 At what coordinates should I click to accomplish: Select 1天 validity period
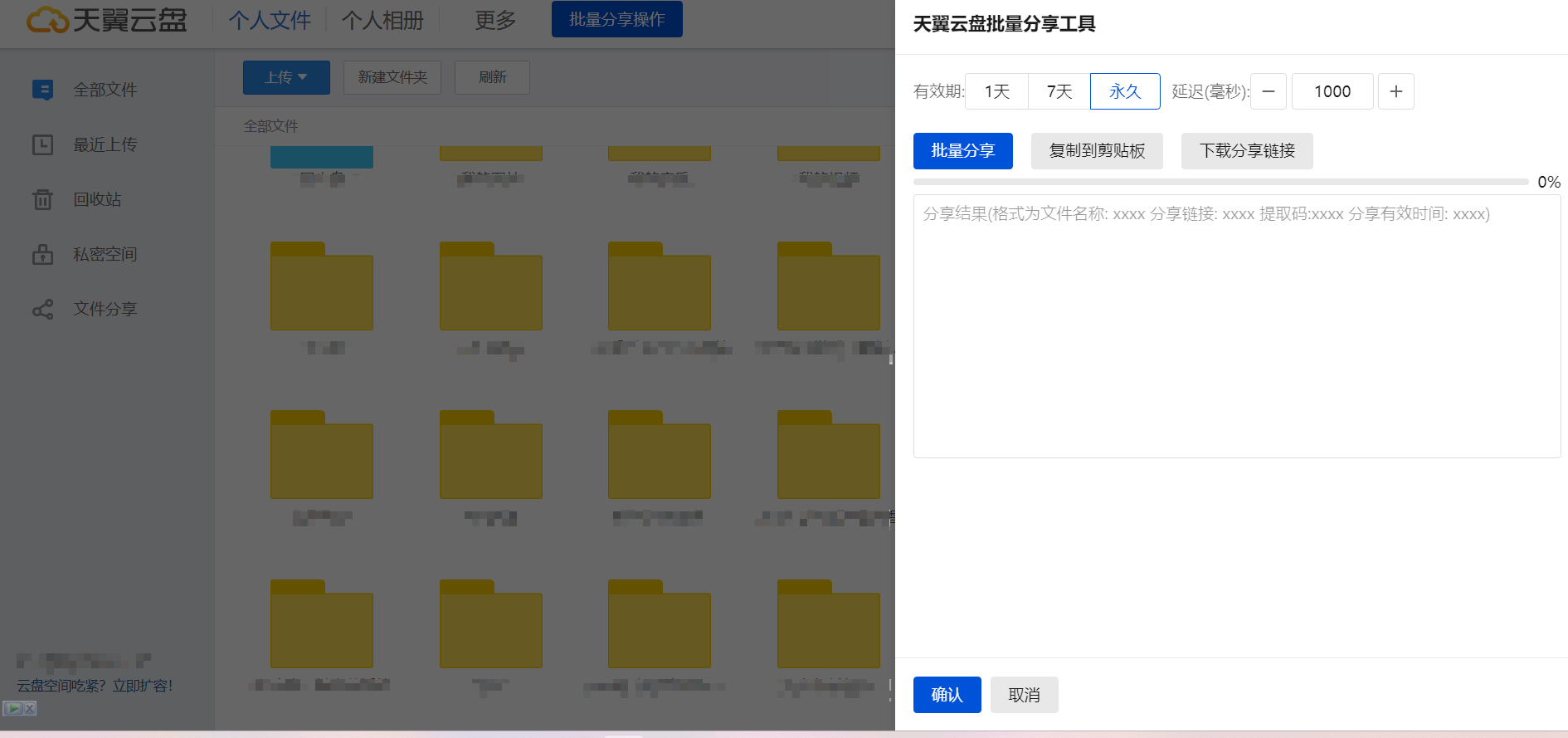click(x=997, y=91)
